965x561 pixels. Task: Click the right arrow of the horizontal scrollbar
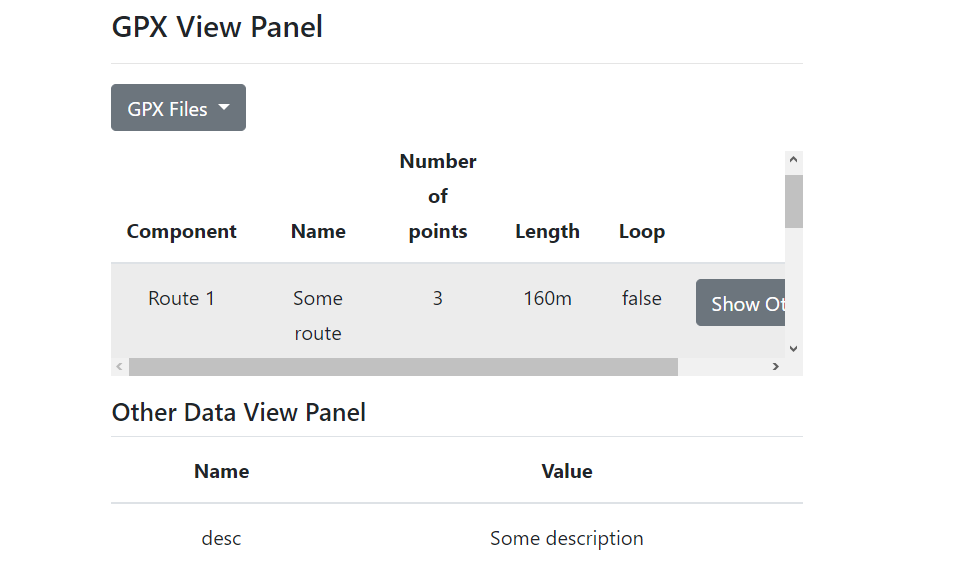775,367
